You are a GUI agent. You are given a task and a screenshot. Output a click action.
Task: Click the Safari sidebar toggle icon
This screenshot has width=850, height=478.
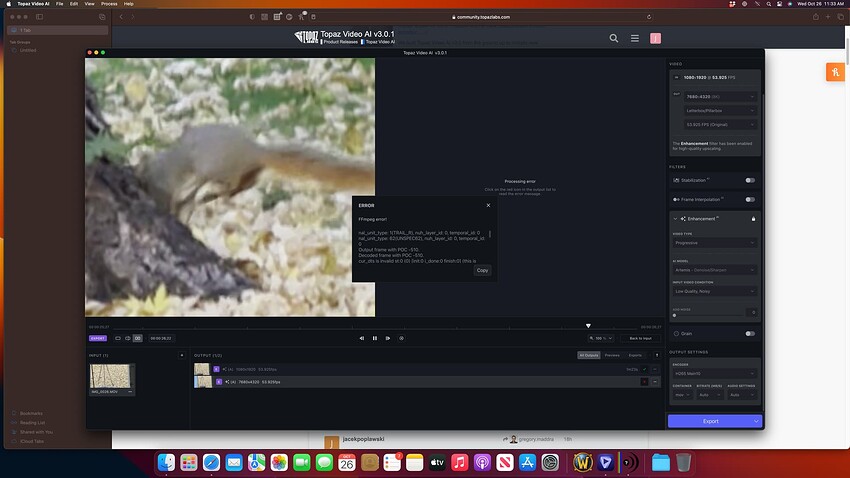click(x=40, y=17)
